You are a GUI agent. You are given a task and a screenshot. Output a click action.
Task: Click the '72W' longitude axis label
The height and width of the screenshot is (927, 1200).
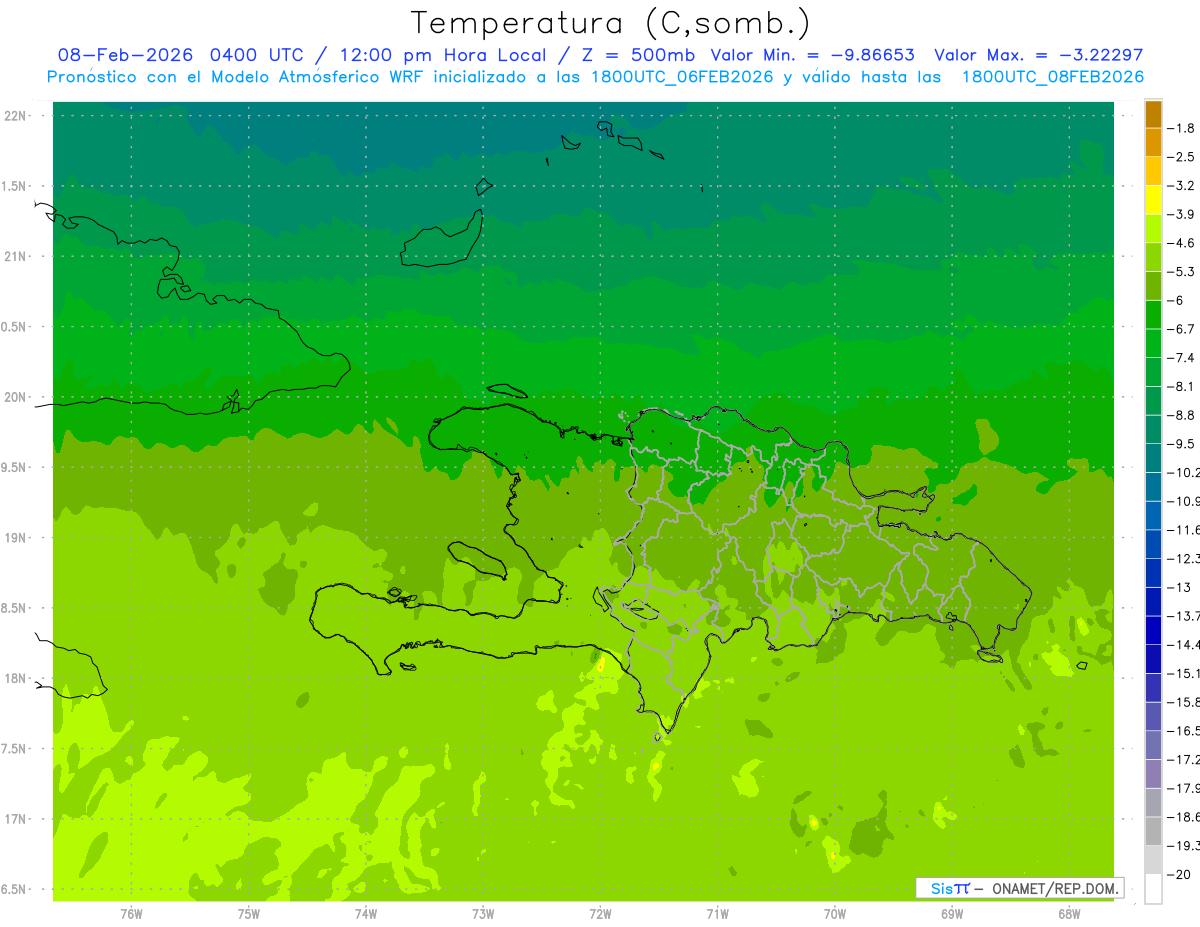point(600,913)
